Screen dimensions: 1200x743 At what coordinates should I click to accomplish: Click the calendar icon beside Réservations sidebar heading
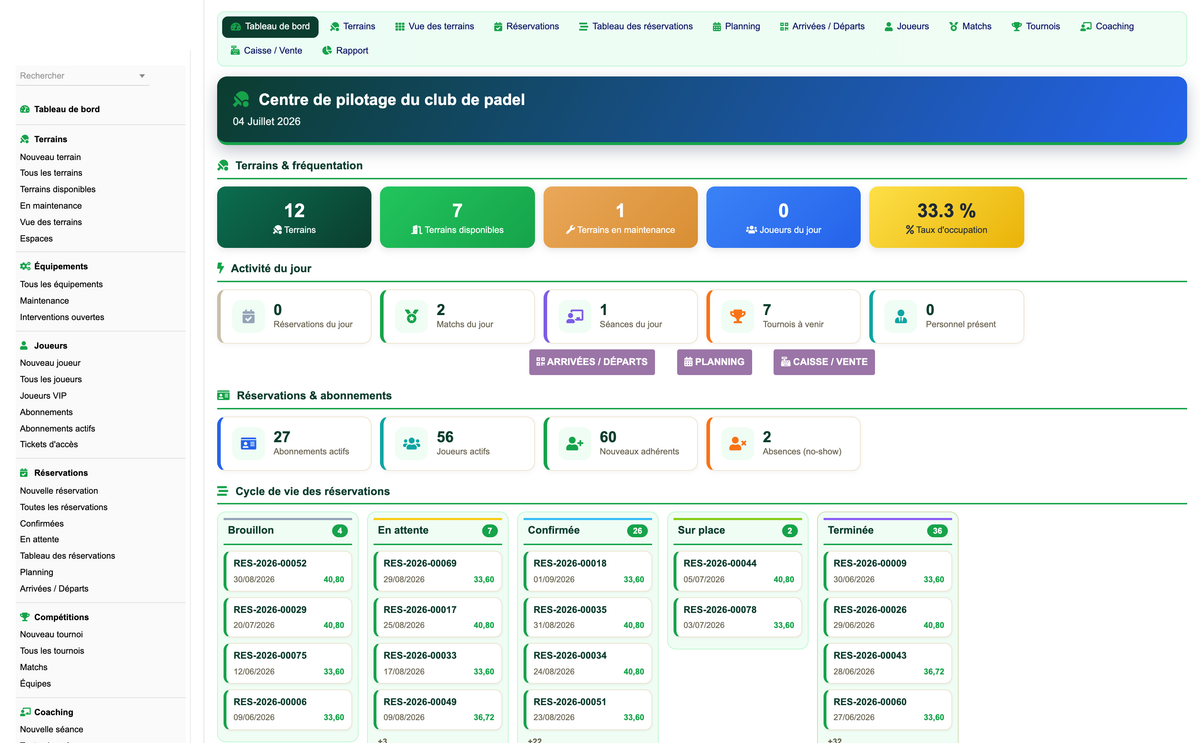click(25, 472)
